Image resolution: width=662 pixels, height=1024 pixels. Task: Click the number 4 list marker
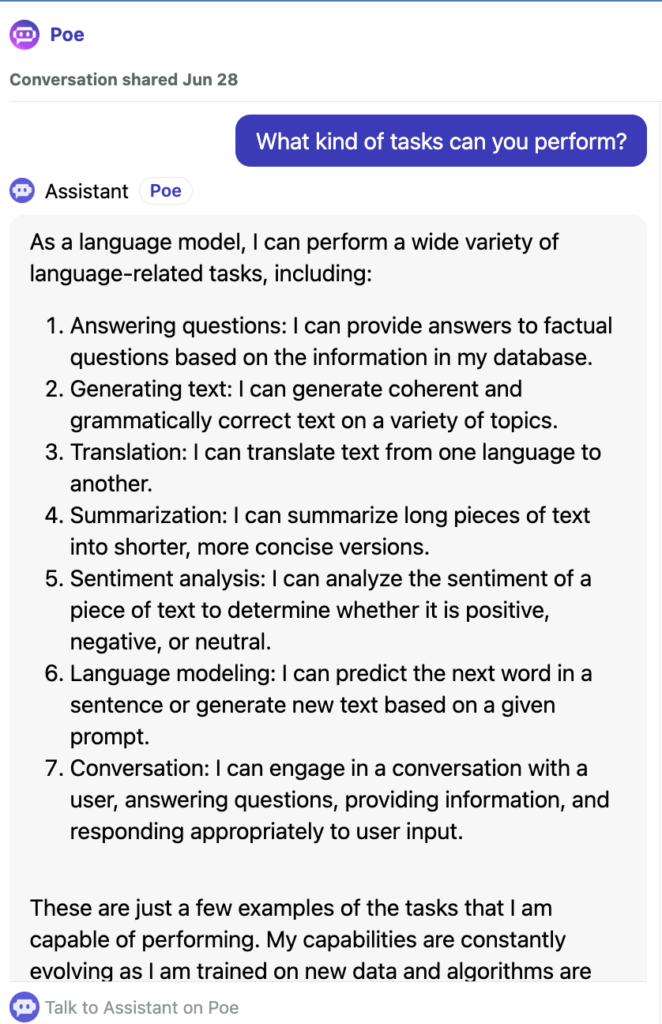click(54, 515)
